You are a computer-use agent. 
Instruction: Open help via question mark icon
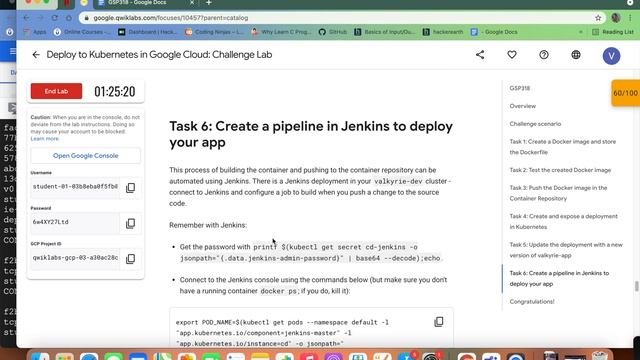tap(544, 55)
